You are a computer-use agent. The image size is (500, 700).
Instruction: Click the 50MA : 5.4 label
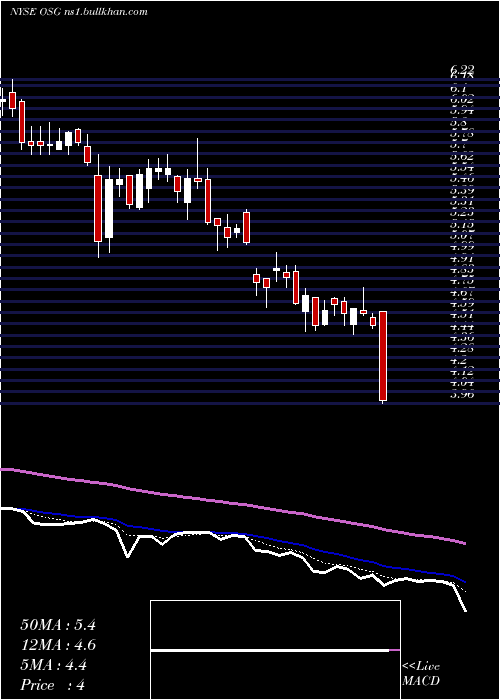(x=58, y=625)
